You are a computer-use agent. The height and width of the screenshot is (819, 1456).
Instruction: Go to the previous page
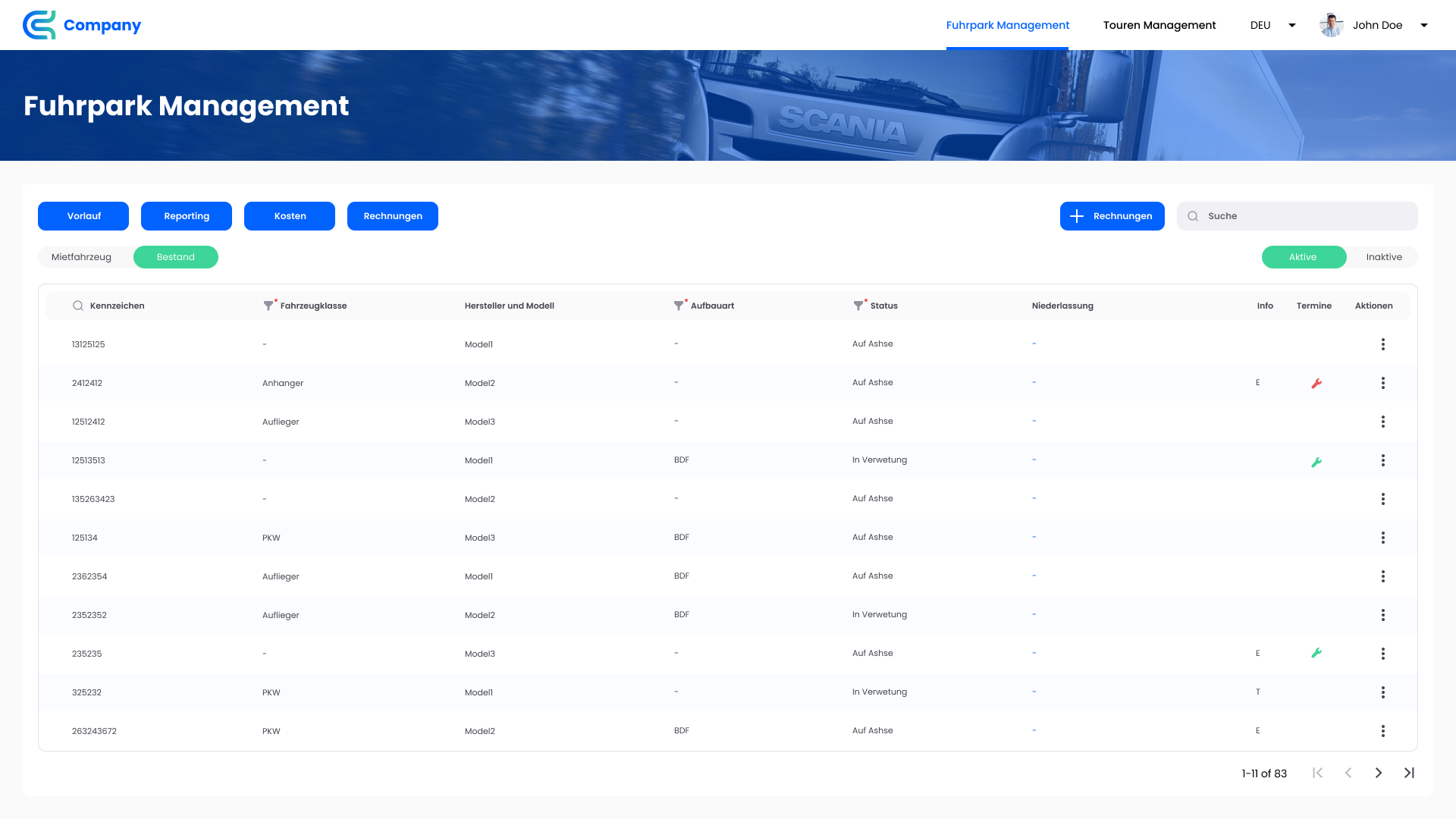(1348, 773)
